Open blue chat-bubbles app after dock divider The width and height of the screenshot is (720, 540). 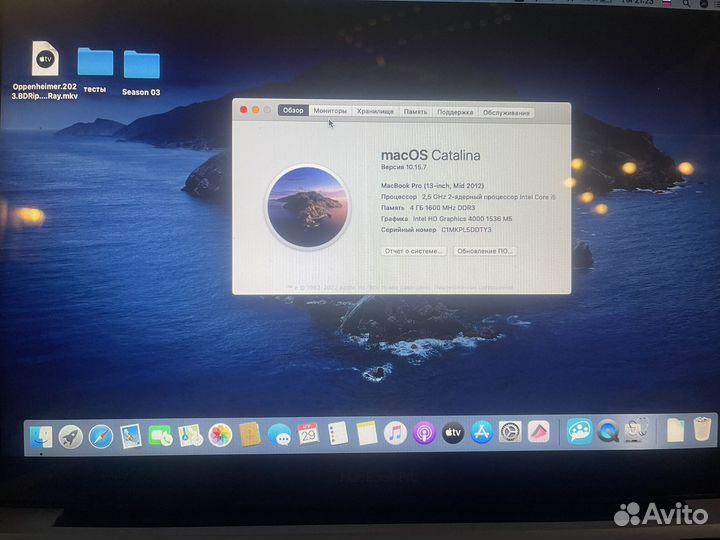point(579,431)
